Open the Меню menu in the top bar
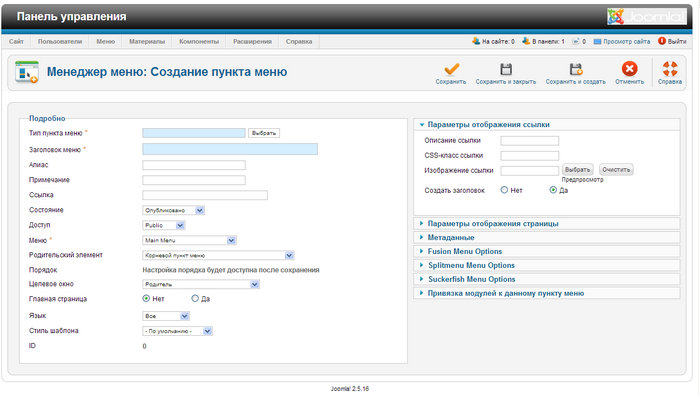Image resolution: width=700 pixels, height=395 pixels. tap(106, 42)
